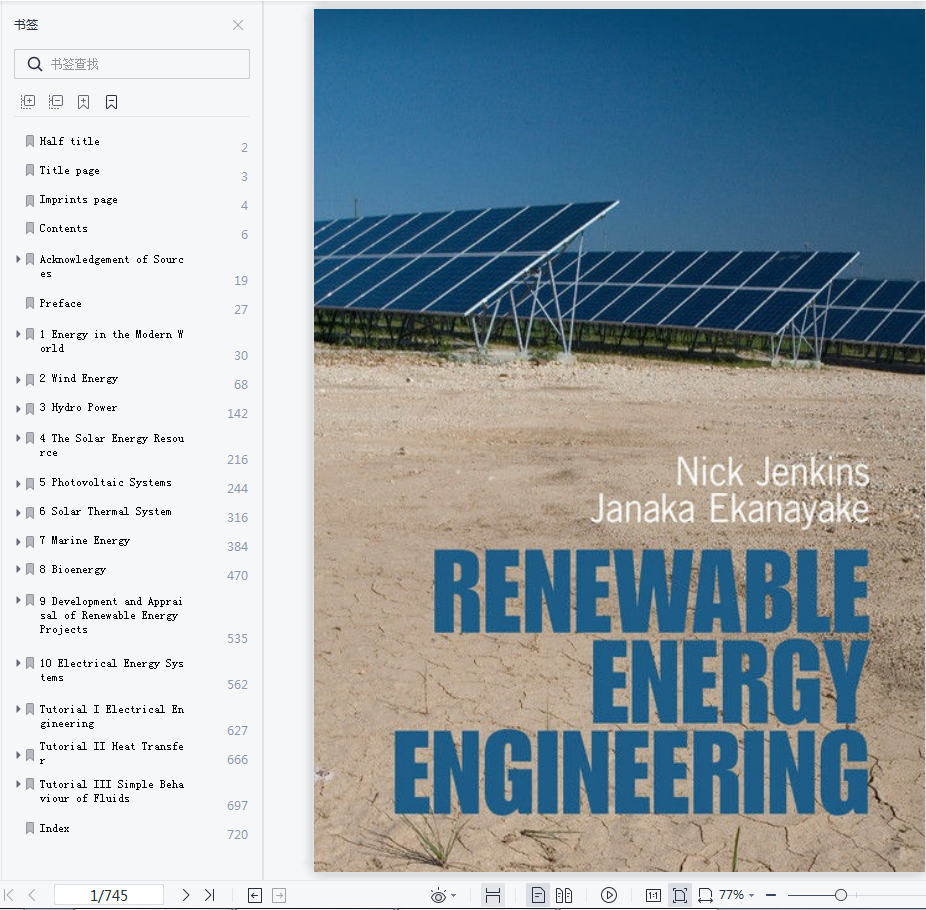
Task: Go back to previous view
Action: [x=255, y=896]
